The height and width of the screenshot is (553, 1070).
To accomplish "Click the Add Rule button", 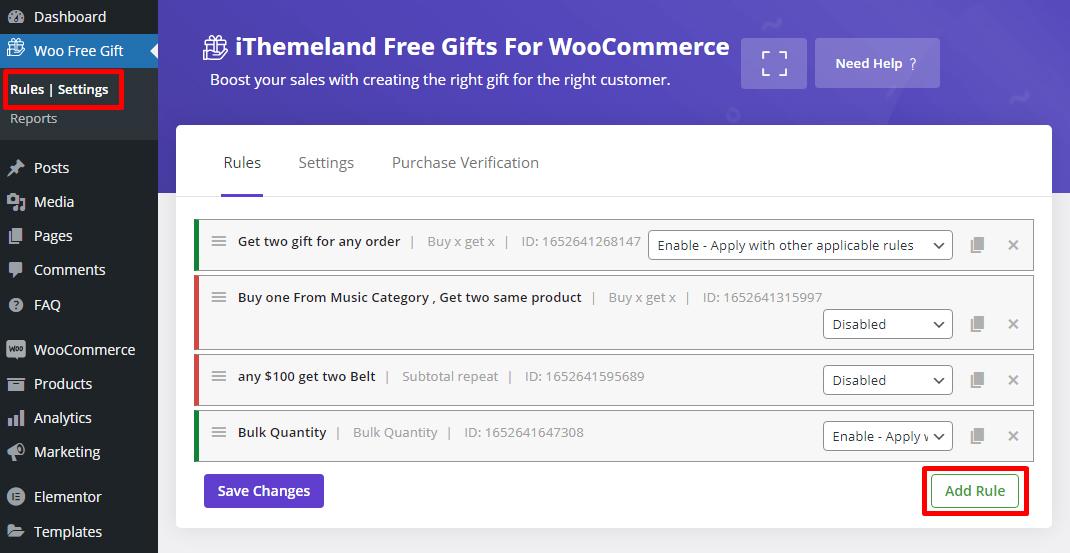I will click(x=974, y=491).
